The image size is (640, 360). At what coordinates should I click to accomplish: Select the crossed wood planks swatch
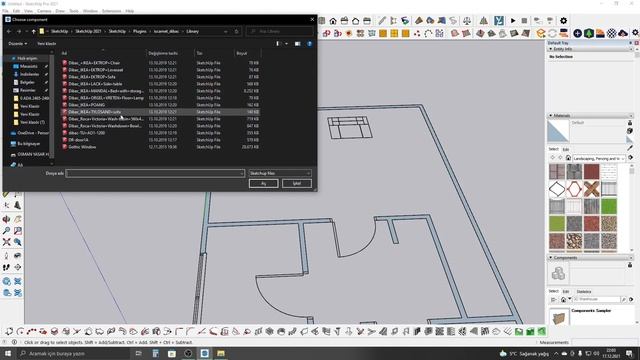coord(591,189)
